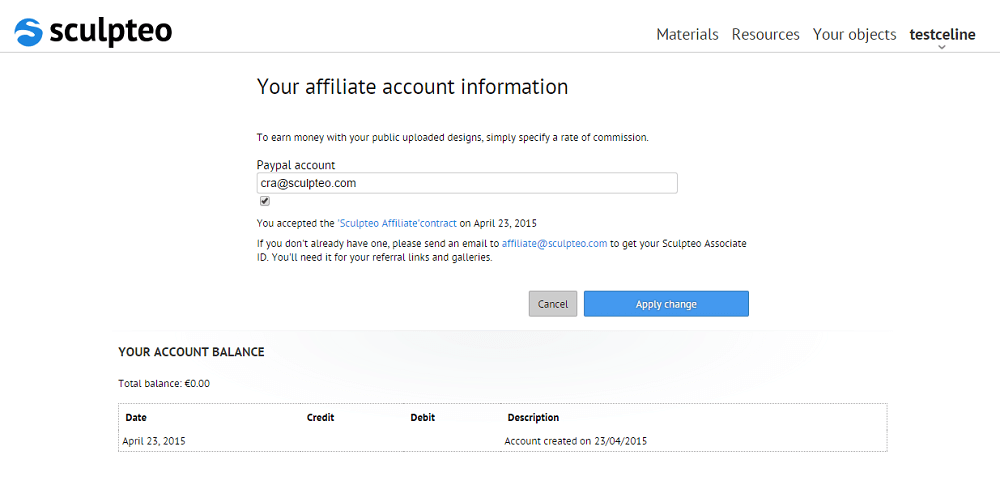Click the 'Your affiliate account information' heading
1000x502 pixels.
[x=412, y=87]
